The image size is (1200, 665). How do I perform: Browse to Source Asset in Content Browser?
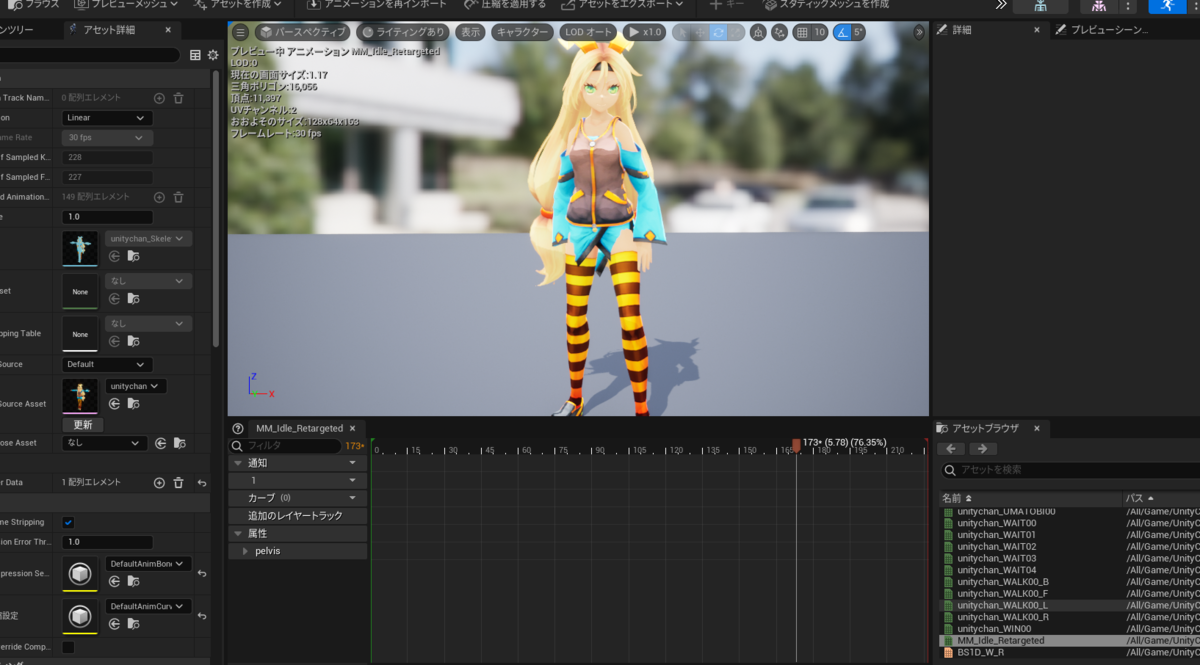coord(133,404)
